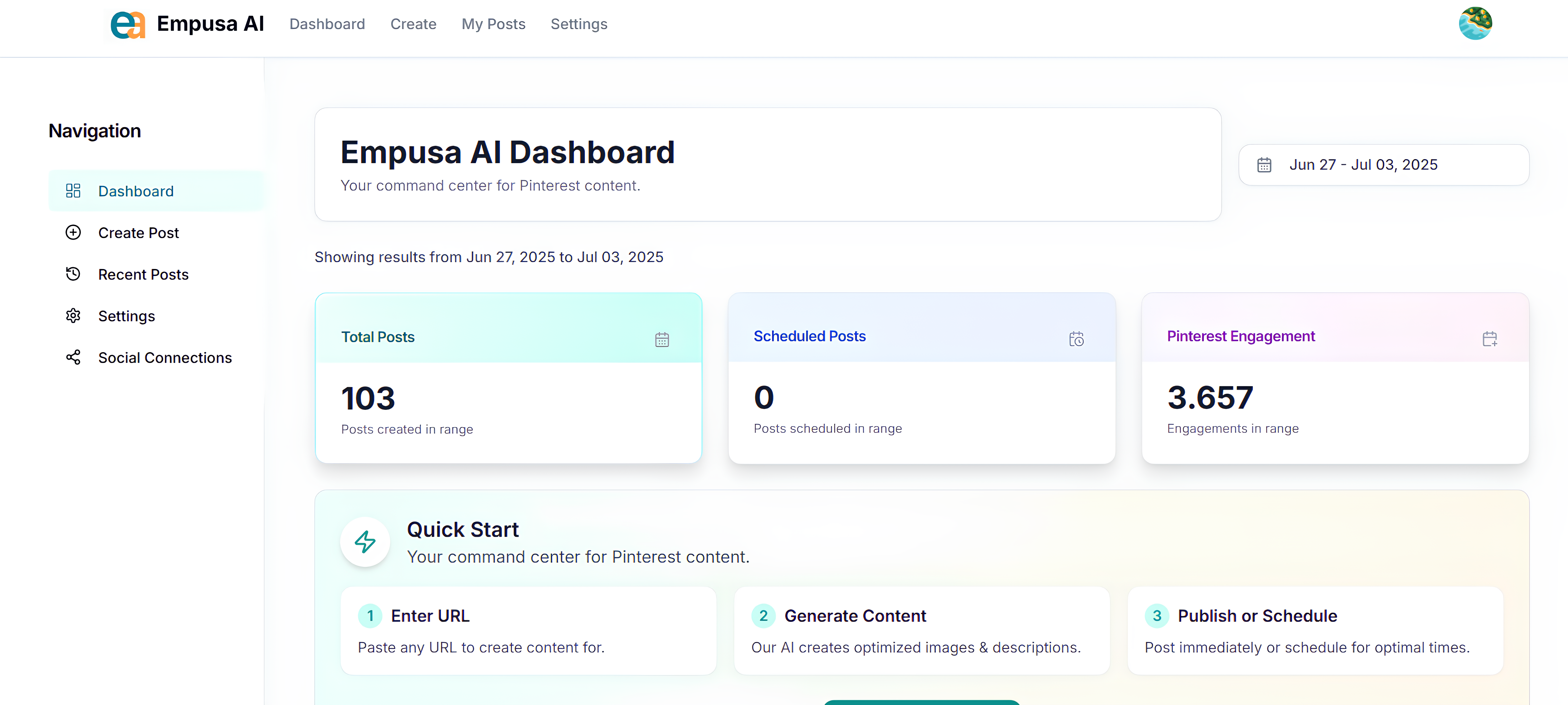Viewport: 1568px width, 705px height.
Task: Open Recent Posts from the sidebar
Action: pyautogui.click(x=156, y=274)
